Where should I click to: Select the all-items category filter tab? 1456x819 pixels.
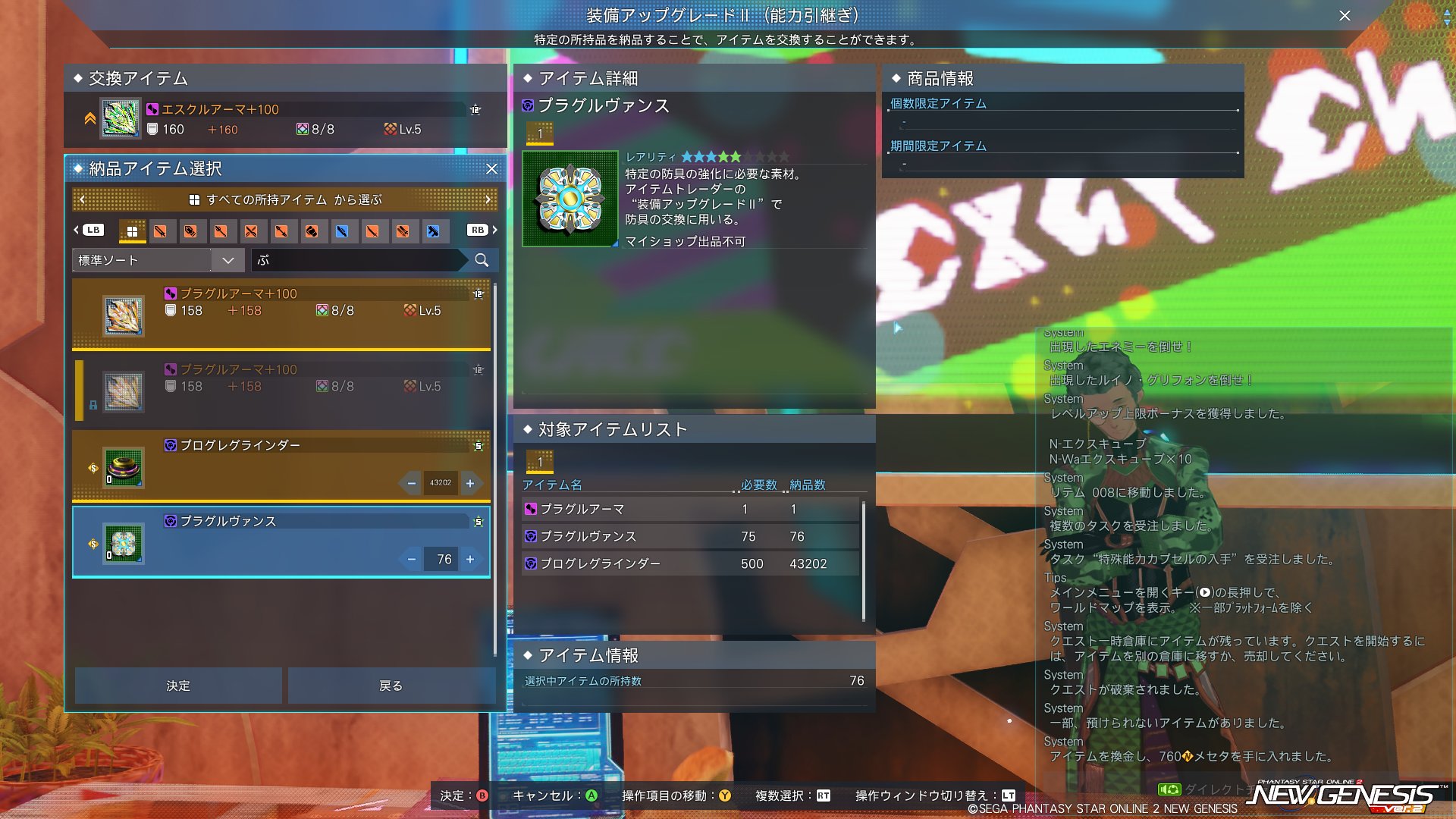(132, 231)
